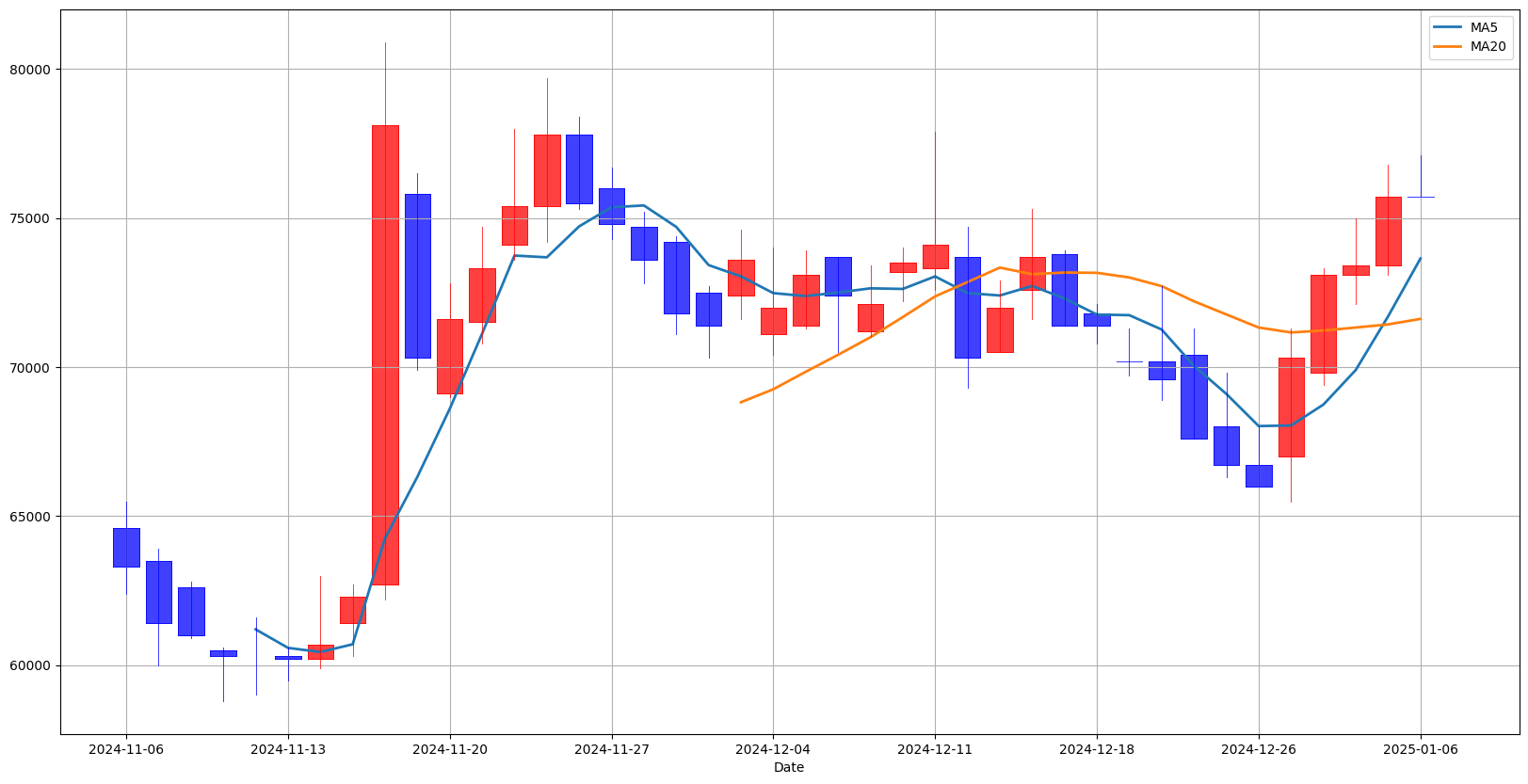Click the first blue candlestick at 2024-11-06
The width and height of the screenshot is (1528, 784).
pos(126,548)
